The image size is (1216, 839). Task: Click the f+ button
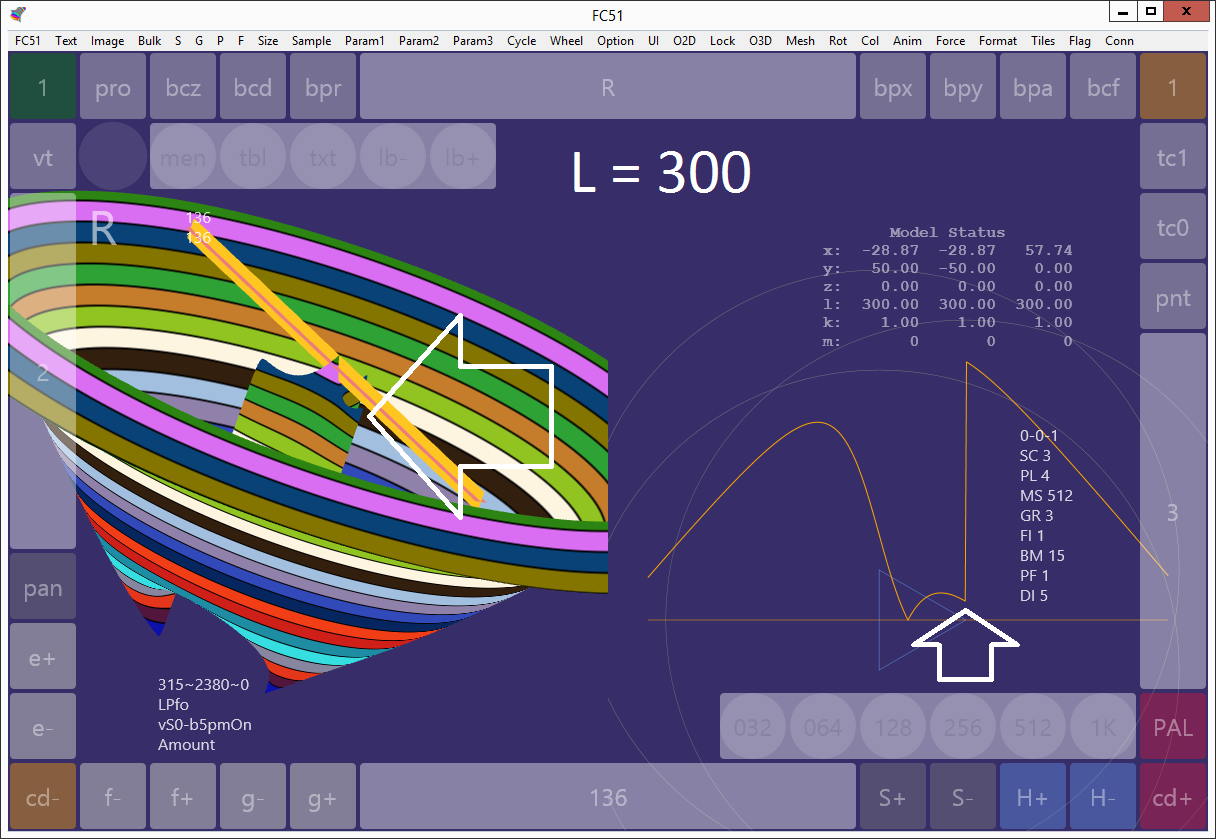click(183, 797)
